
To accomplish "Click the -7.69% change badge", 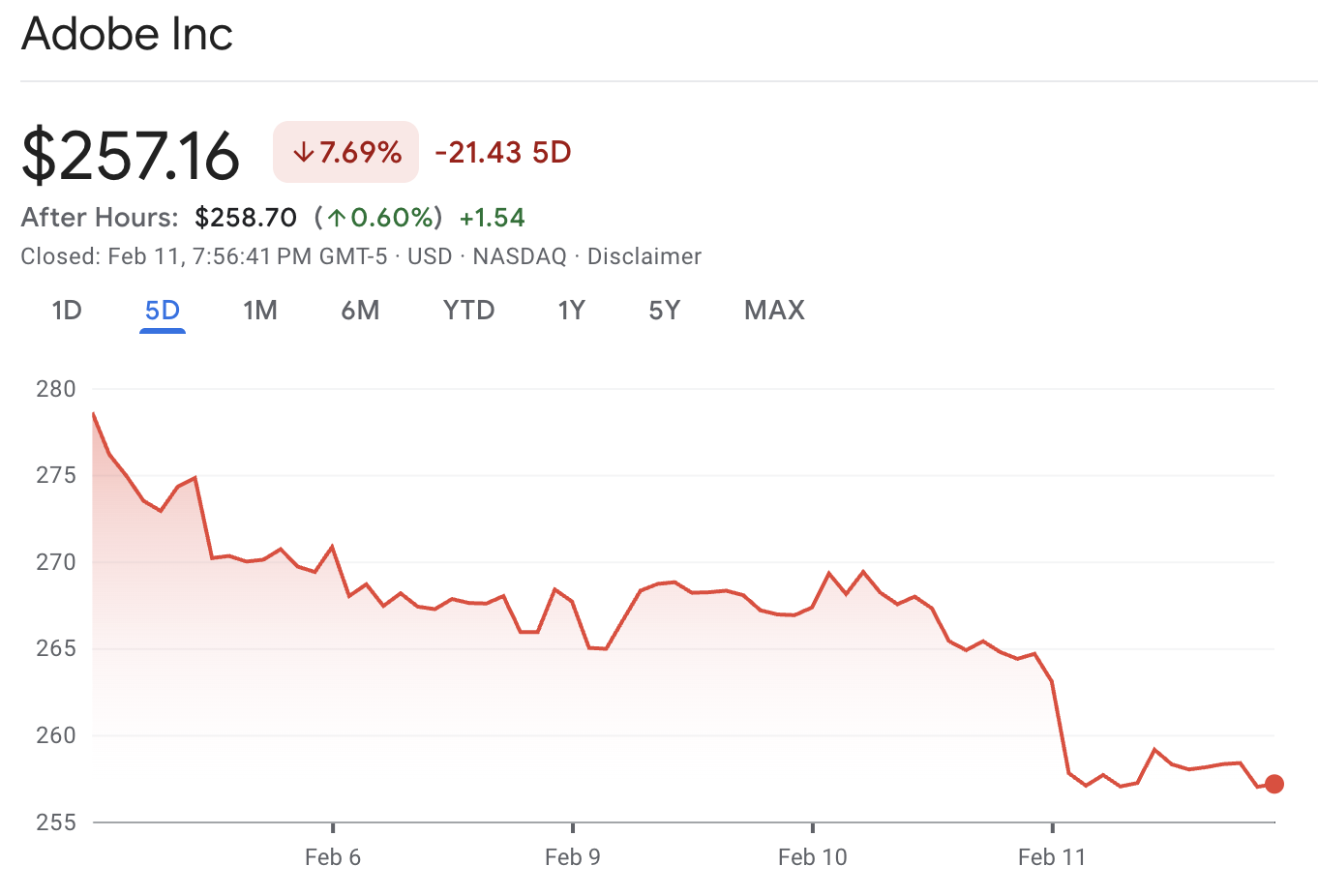I will pyautogui.click(x=345, y=151).
